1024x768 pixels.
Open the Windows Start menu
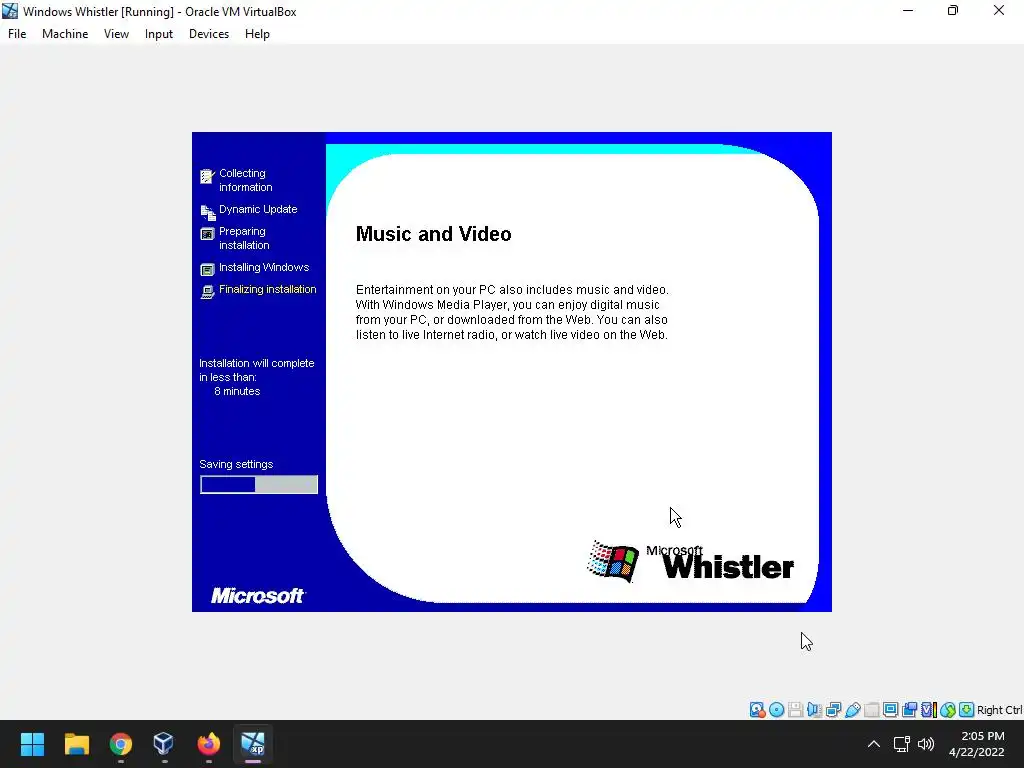(x=32, y=744)
